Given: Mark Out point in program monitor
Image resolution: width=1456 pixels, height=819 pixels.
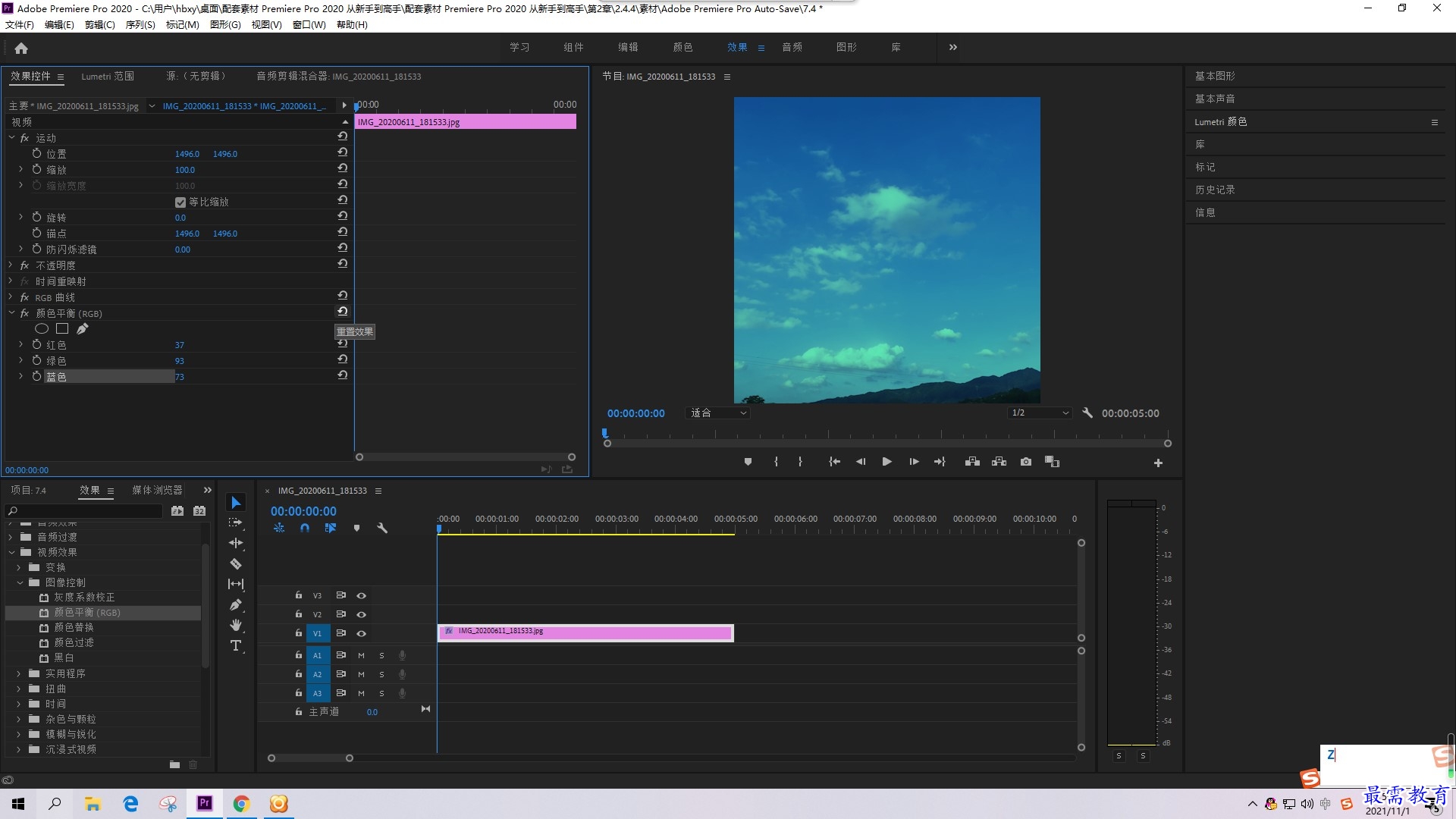Looking at the screenshot, I should click(800, 462).
